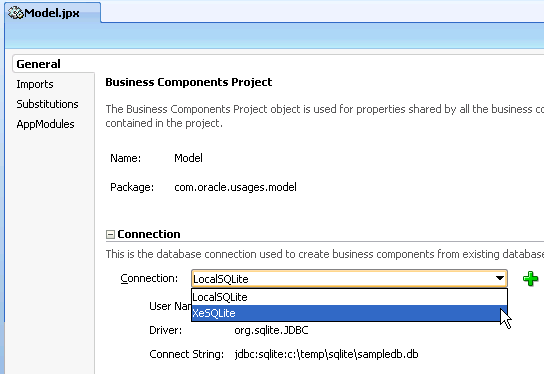544x374 pixels.
Task: Click the Connection section heading text
Action: [149, 234]
